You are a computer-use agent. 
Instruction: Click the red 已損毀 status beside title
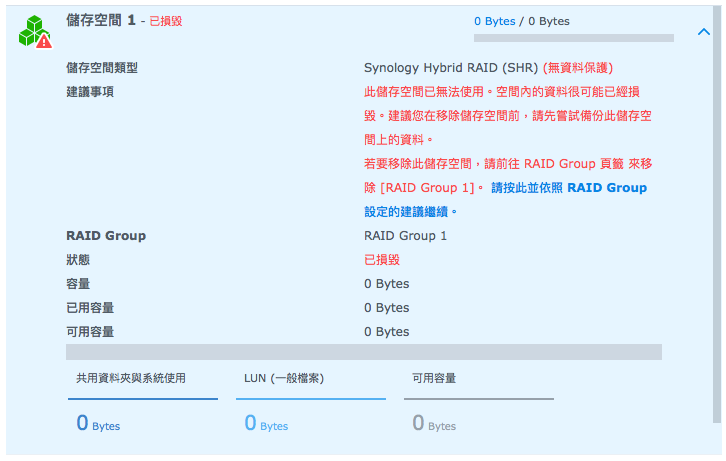[x=166, y=21]
